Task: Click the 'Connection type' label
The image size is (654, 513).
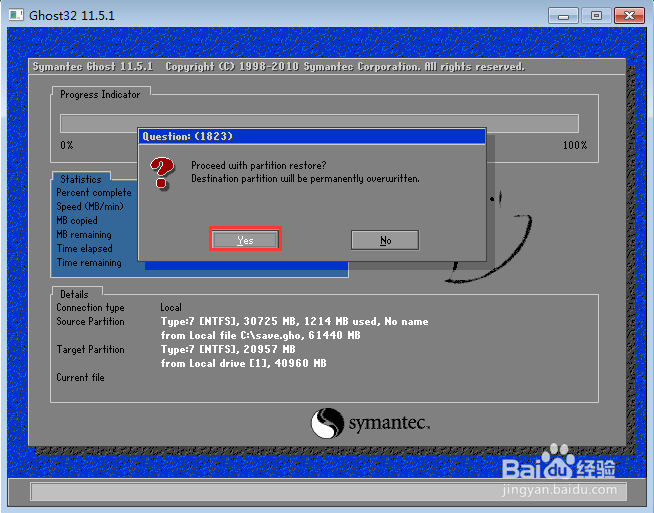Action: click(x=91, y=307)
